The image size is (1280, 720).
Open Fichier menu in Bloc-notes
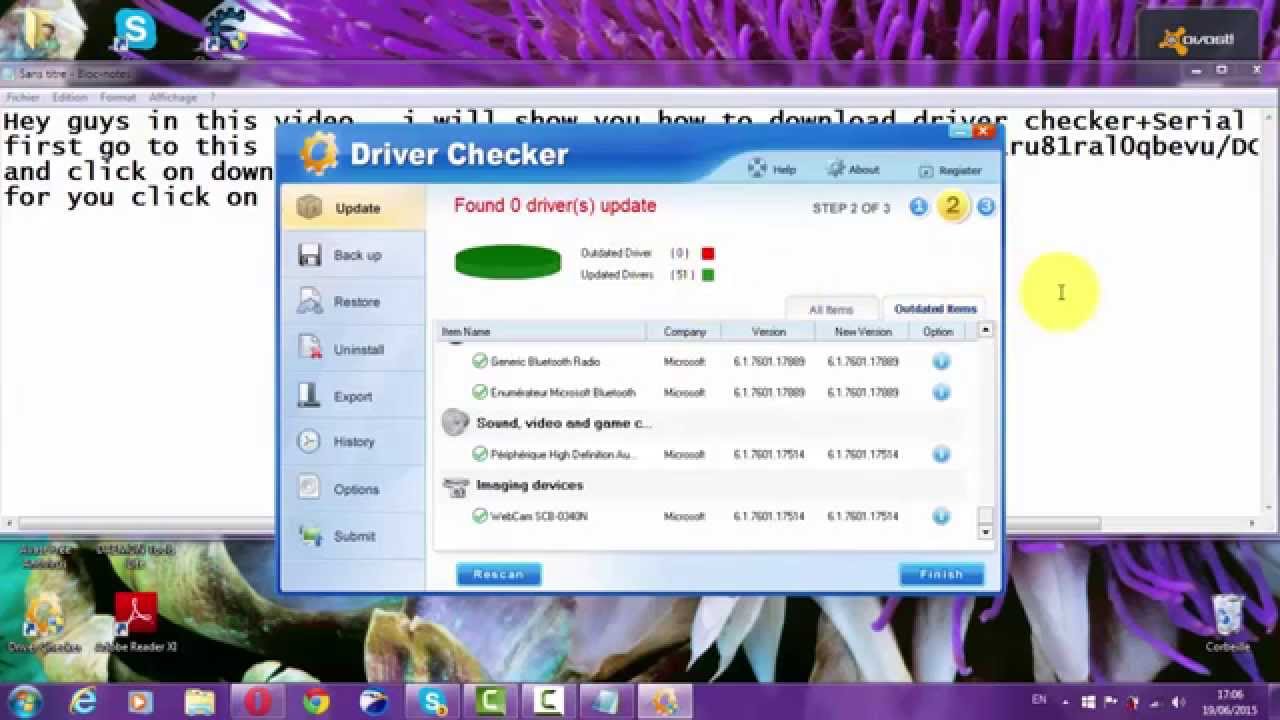click(x=23, y=97)
